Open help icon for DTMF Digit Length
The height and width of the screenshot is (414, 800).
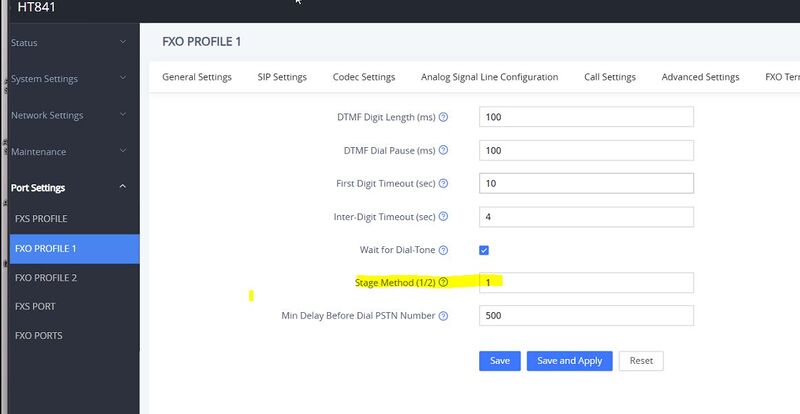(443, 117)
